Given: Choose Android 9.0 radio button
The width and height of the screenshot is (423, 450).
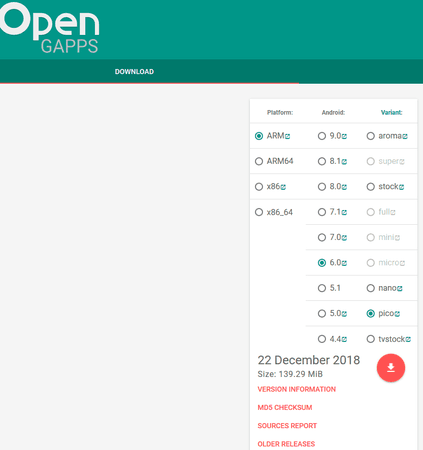Looking at the screenshot, I should tap(322, 136).
